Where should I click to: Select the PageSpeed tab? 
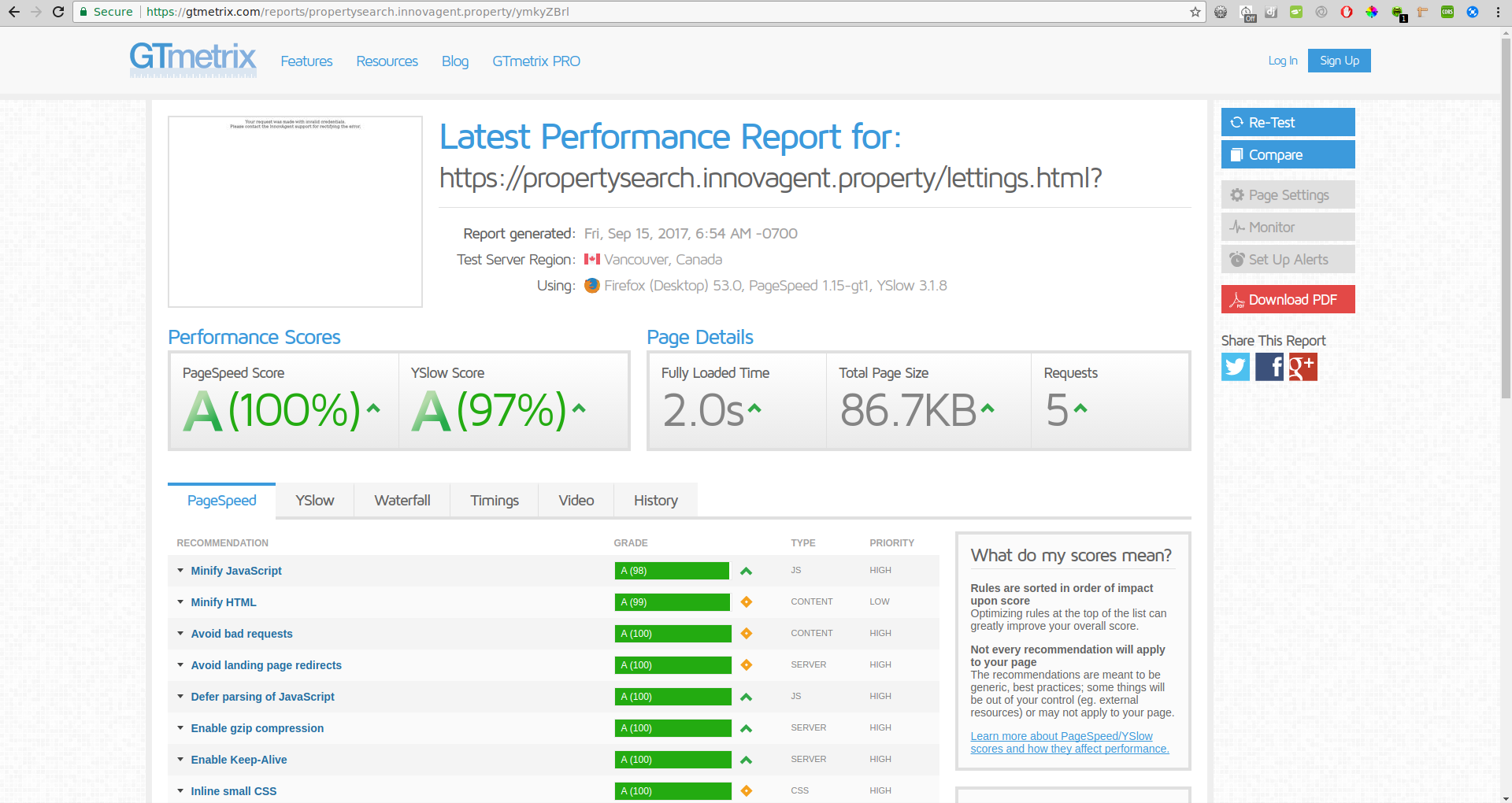point(222,501)
